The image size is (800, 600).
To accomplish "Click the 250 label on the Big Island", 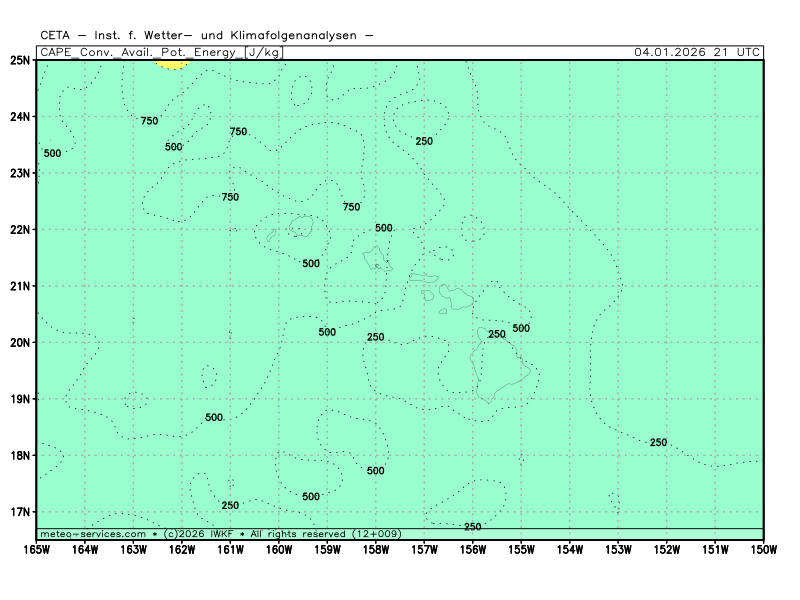I will pyautogui.click(x=497, y=334).
